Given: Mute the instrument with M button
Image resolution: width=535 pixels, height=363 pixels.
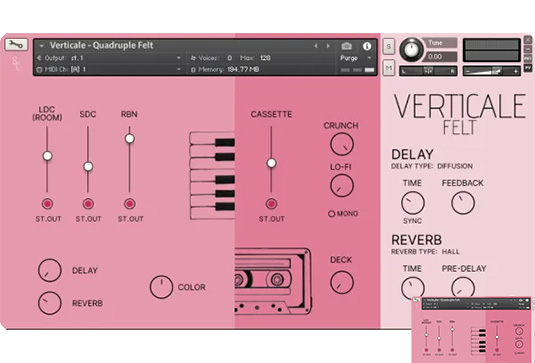Looking at the screenshot, I should coord(389,68).
